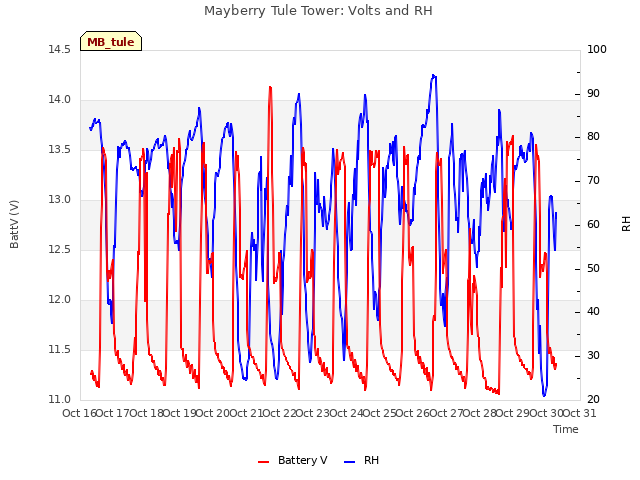Click the 11.0 left axis tick label

[59, 400]
